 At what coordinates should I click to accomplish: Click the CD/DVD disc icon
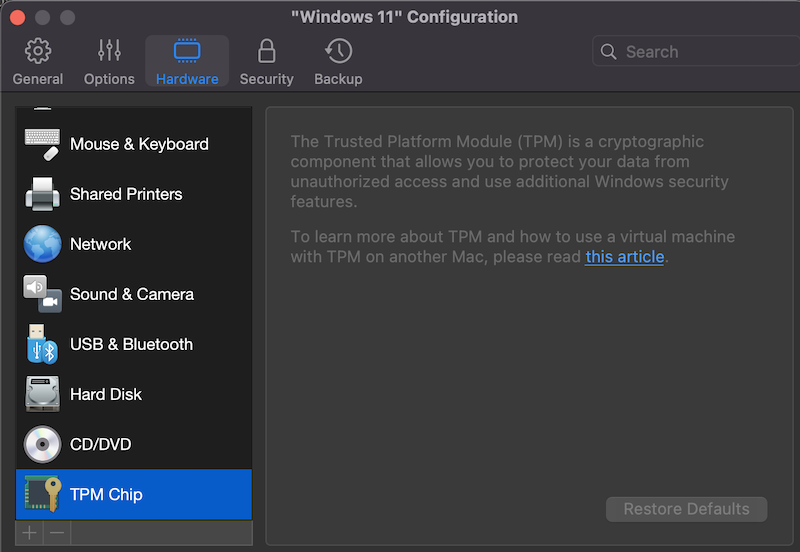42,444
